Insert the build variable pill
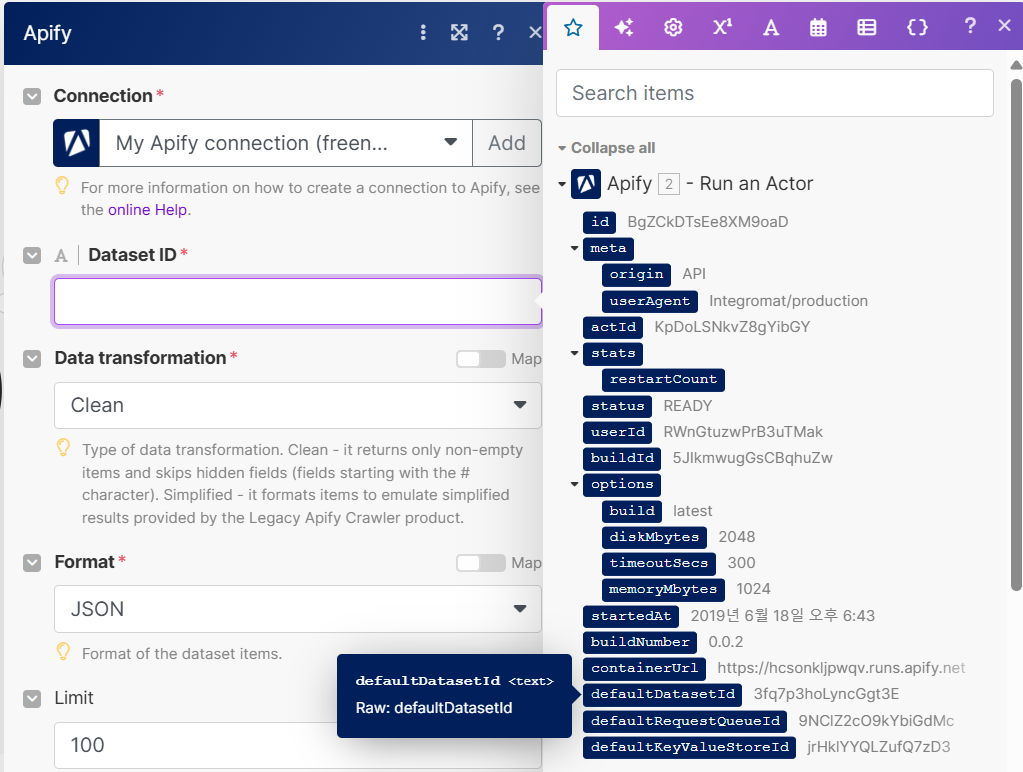 (x=632, y=511)
